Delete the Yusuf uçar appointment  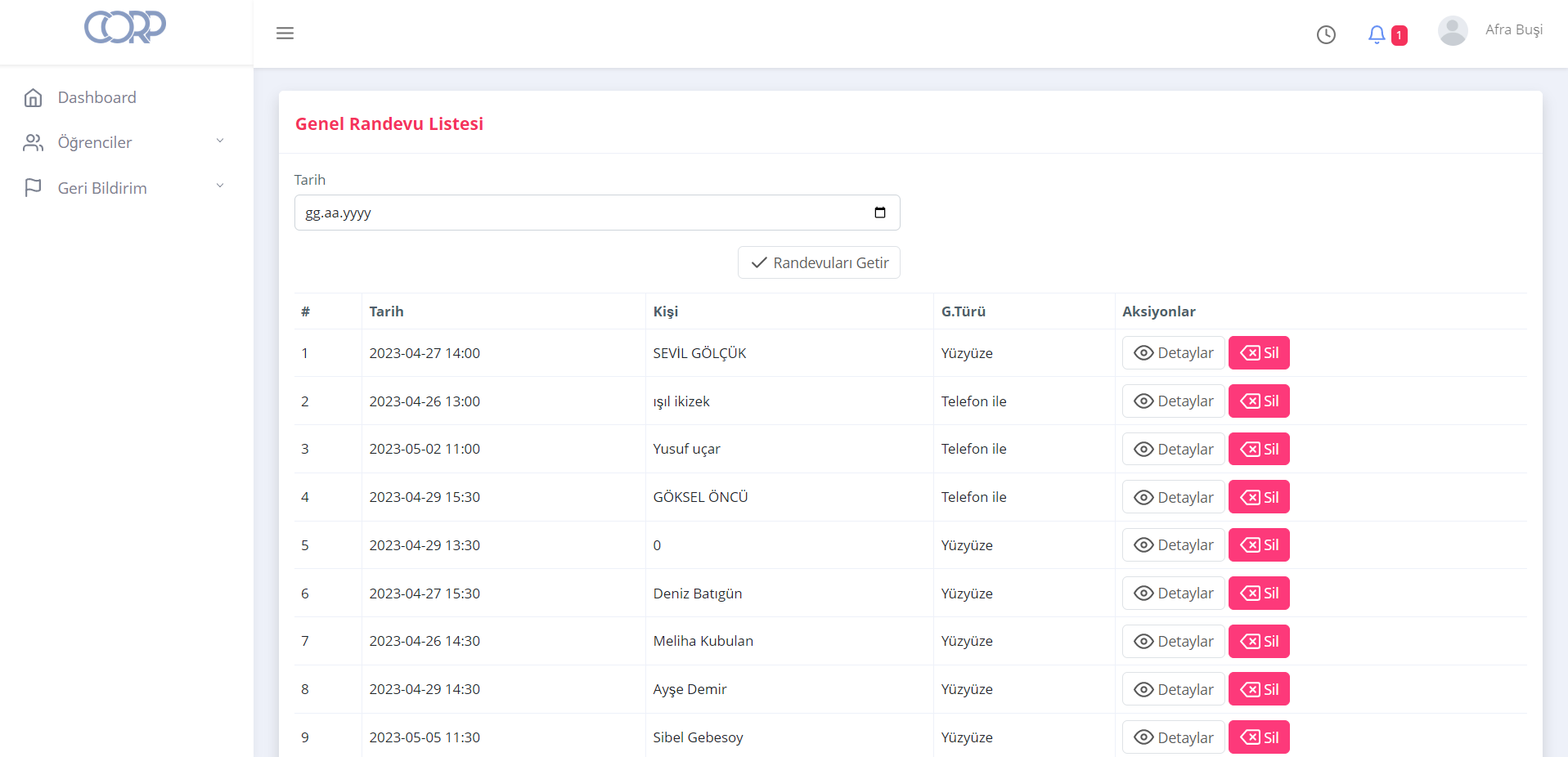[1259, 450]
